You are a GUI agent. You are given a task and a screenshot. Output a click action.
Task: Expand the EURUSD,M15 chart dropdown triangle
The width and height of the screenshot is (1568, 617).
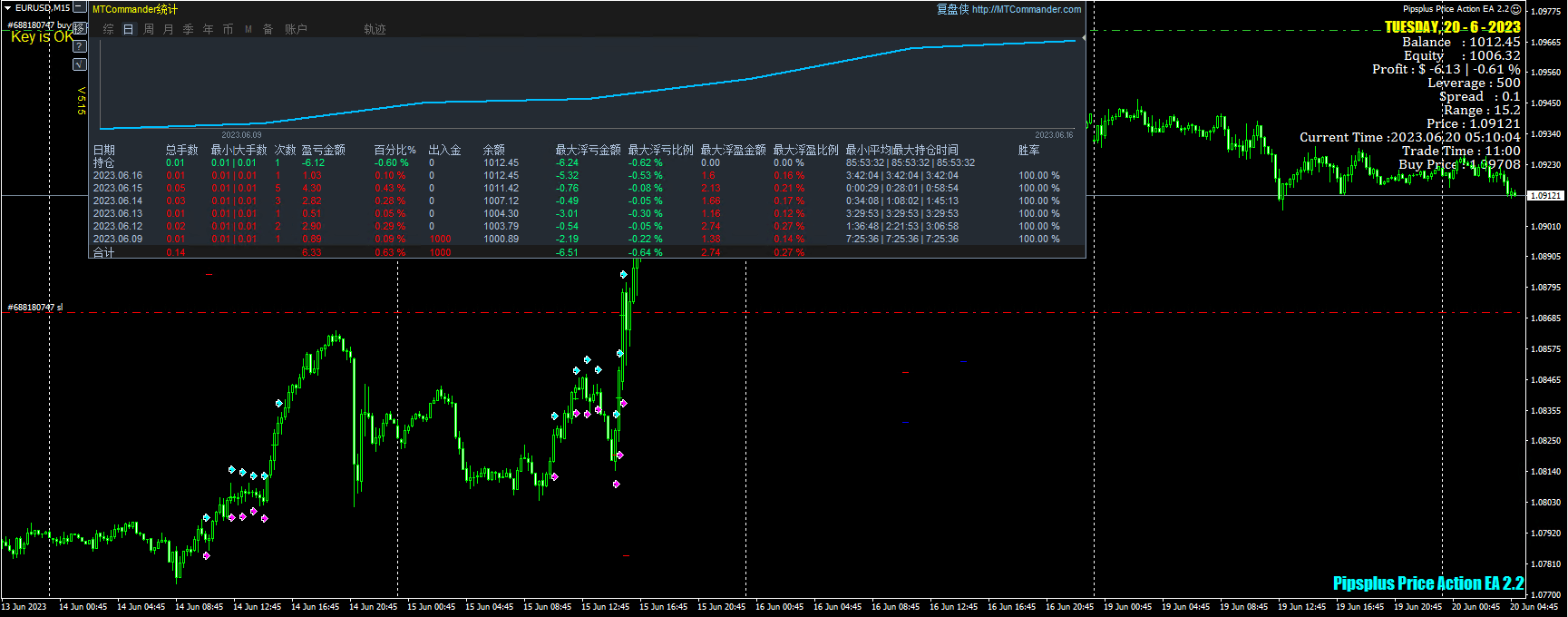click(x=8, y=7)
